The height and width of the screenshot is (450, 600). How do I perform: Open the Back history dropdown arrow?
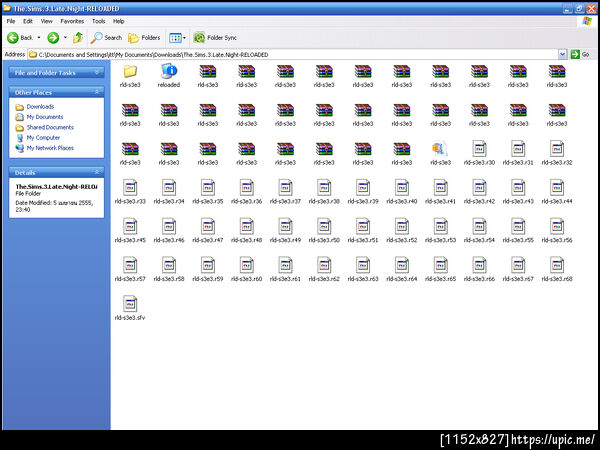pos(39,38)
